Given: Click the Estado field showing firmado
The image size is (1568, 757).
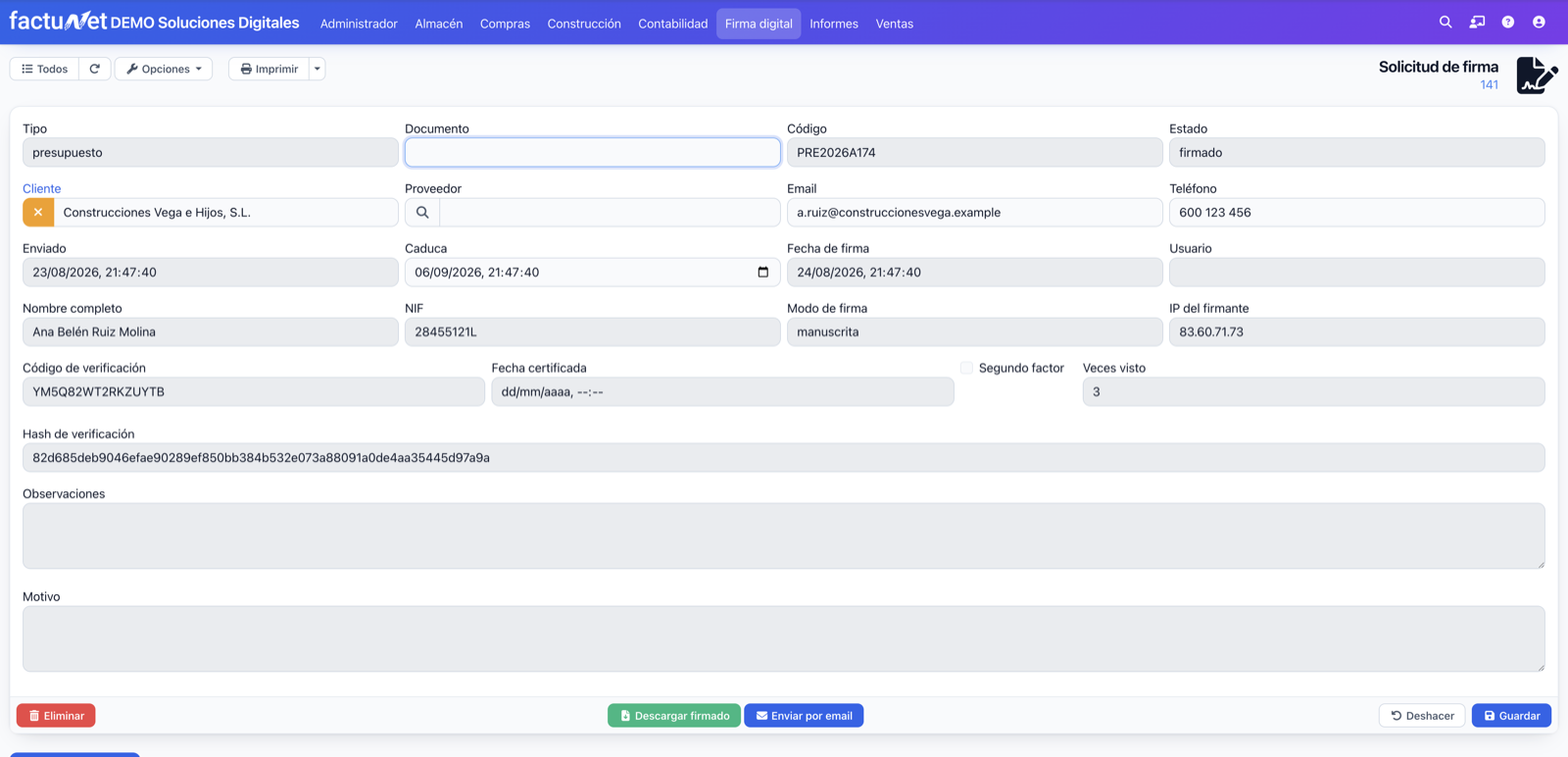Looking at the screenshot, I should (1357, 153).
